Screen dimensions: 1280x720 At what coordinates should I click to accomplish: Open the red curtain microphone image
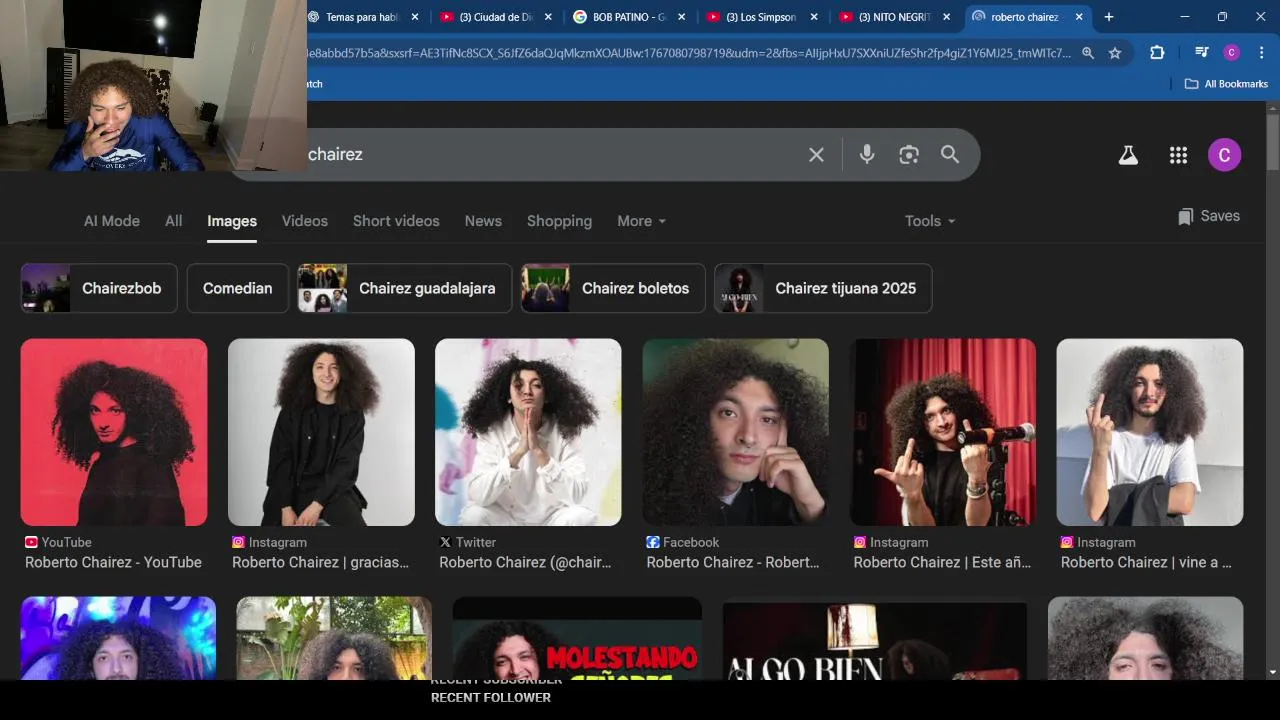click(943, 432)
